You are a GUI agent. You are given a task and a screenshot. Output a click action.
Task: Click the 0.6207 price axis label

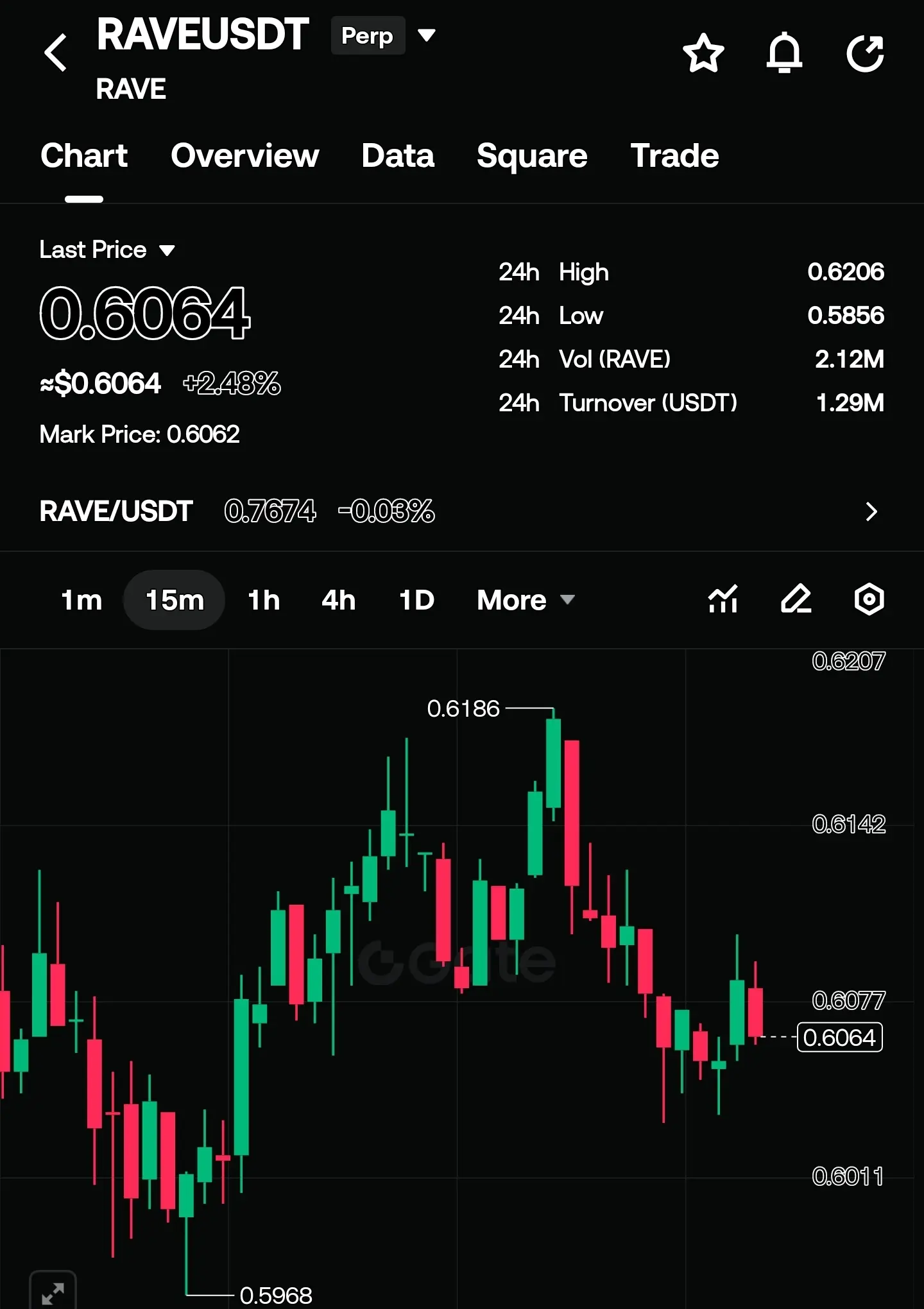point(848,661)
